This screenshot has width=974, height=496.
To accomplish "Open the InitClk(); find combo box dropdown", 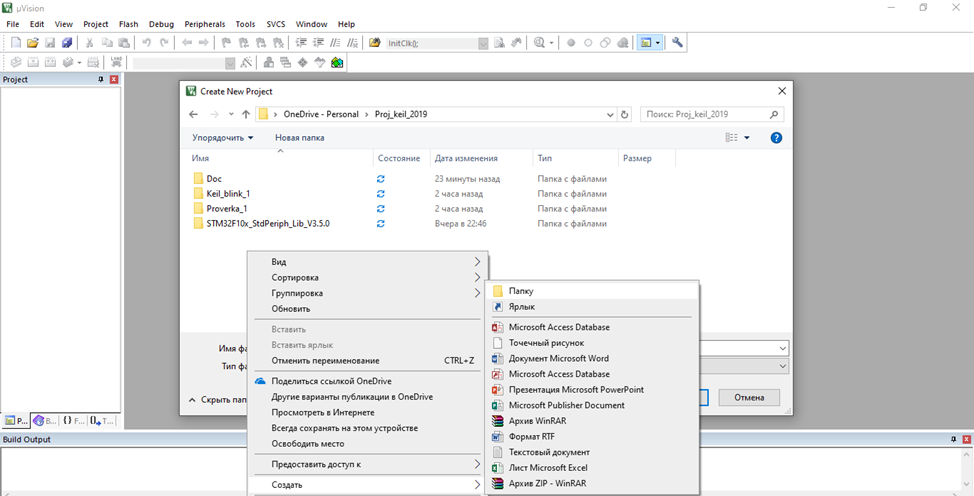I will pyautogui.click(x=483, y=44).
